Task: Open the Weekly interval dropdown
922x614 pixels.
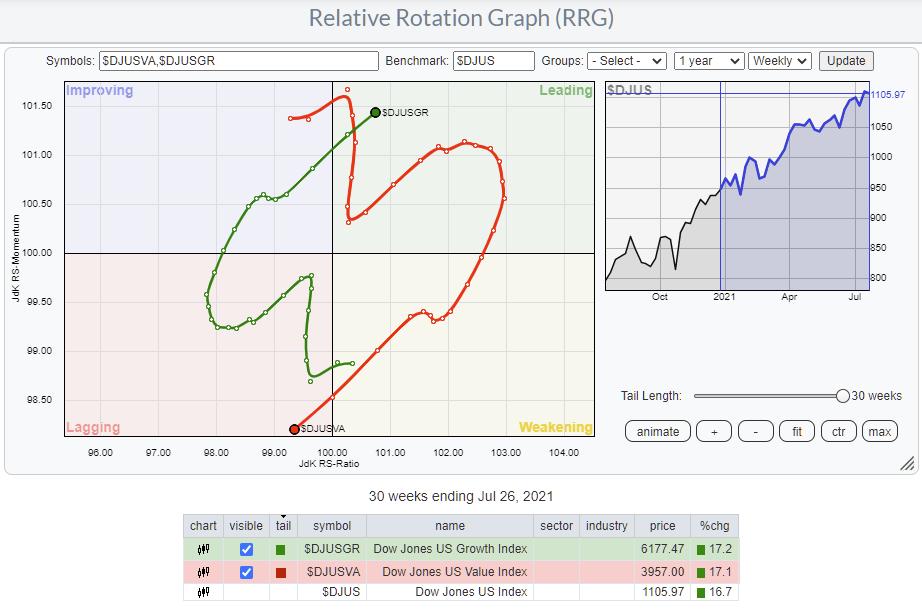Action: click(x=780, y=61)
